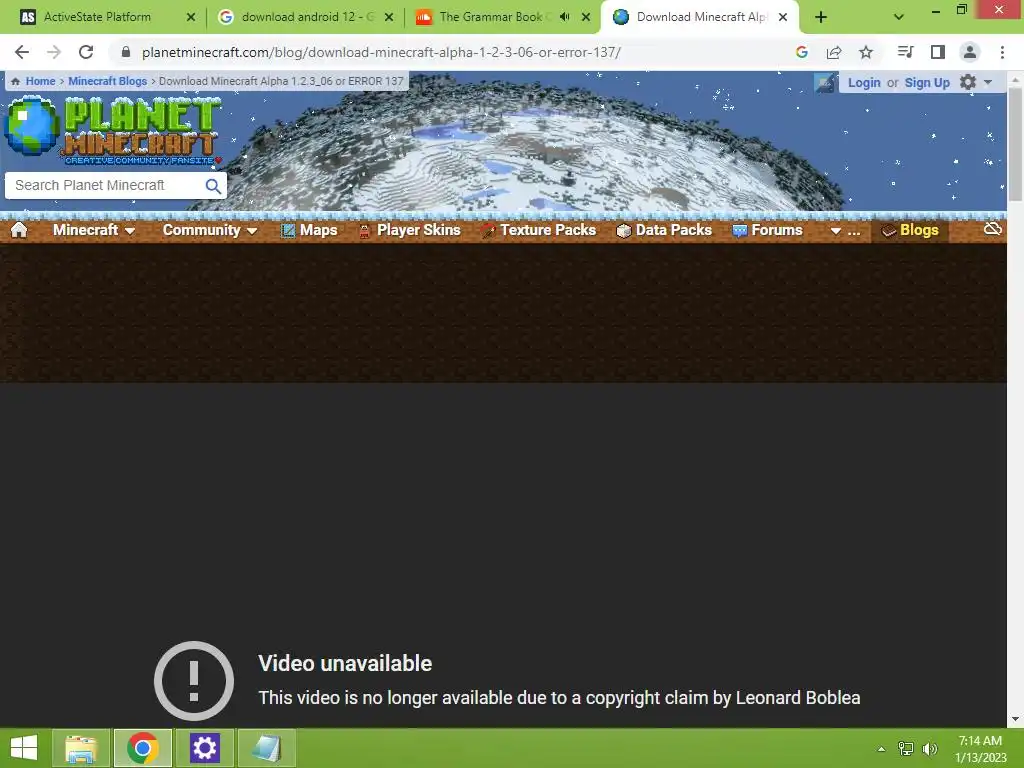Click the address bar URL
The height and width of the screenshot is (768, 1024).
click(x=381, y=52)
